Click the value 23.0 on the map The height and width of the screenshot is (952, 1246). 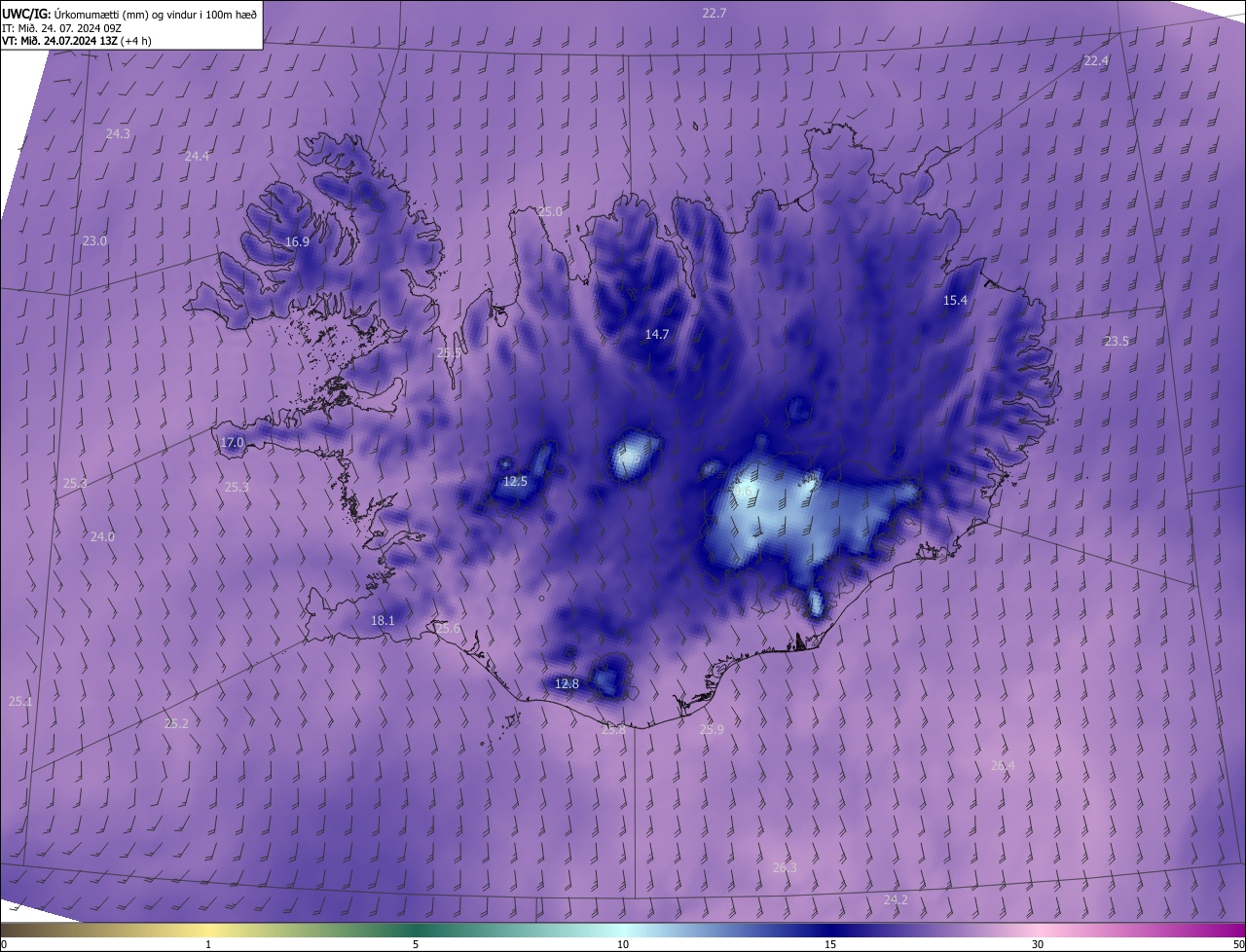pos(94,240)
